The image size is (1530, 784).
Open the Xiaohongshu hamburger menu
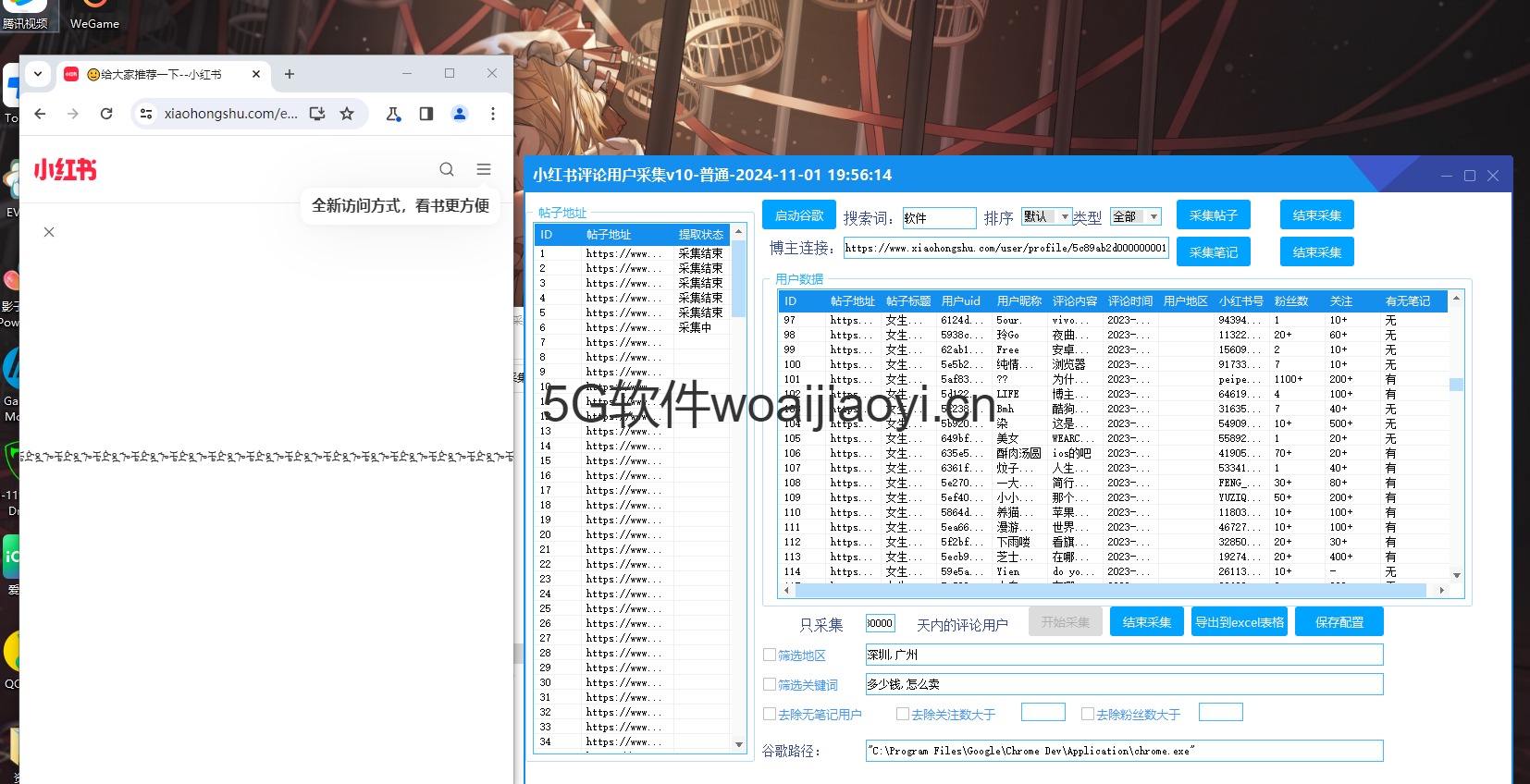(484, 169)
